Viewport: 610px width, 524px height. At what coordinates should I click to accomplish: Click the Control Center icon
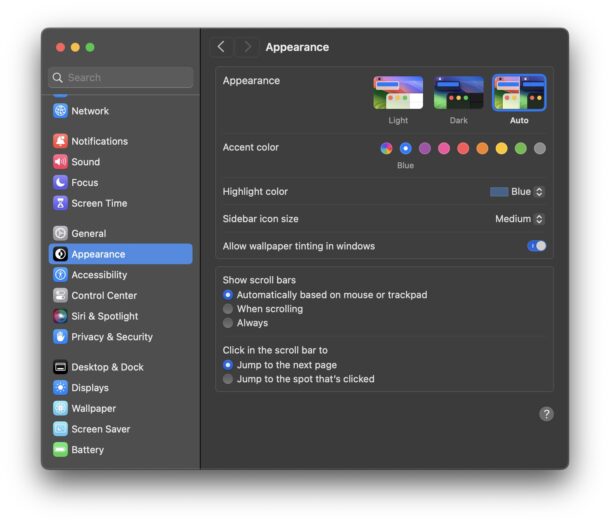(x=60, y=295)
